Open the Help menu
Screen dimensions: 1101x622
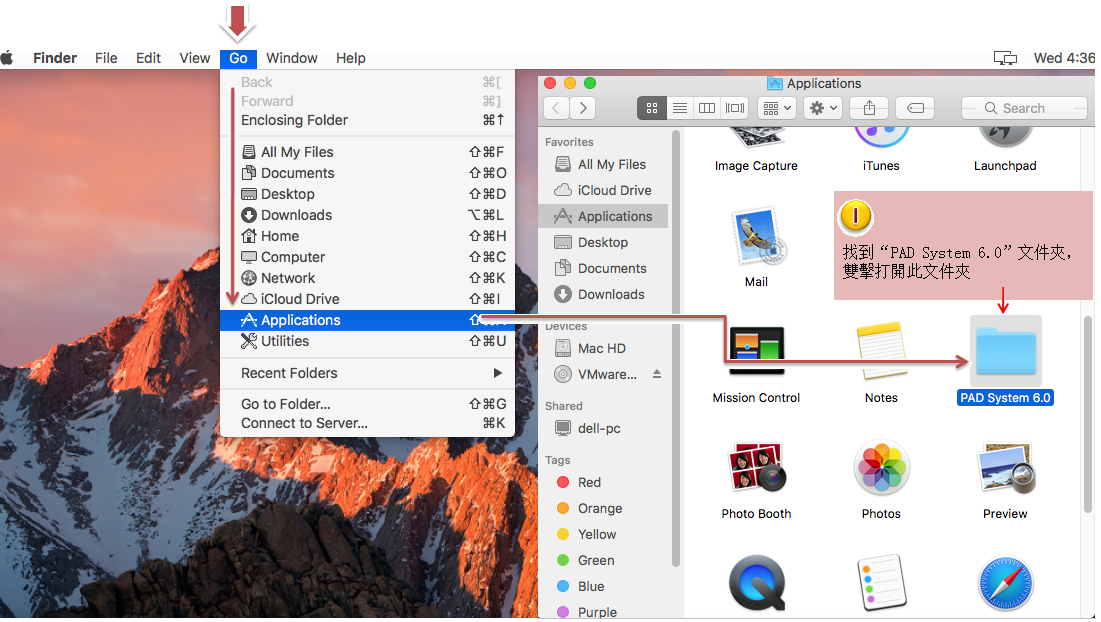[350, 58]
